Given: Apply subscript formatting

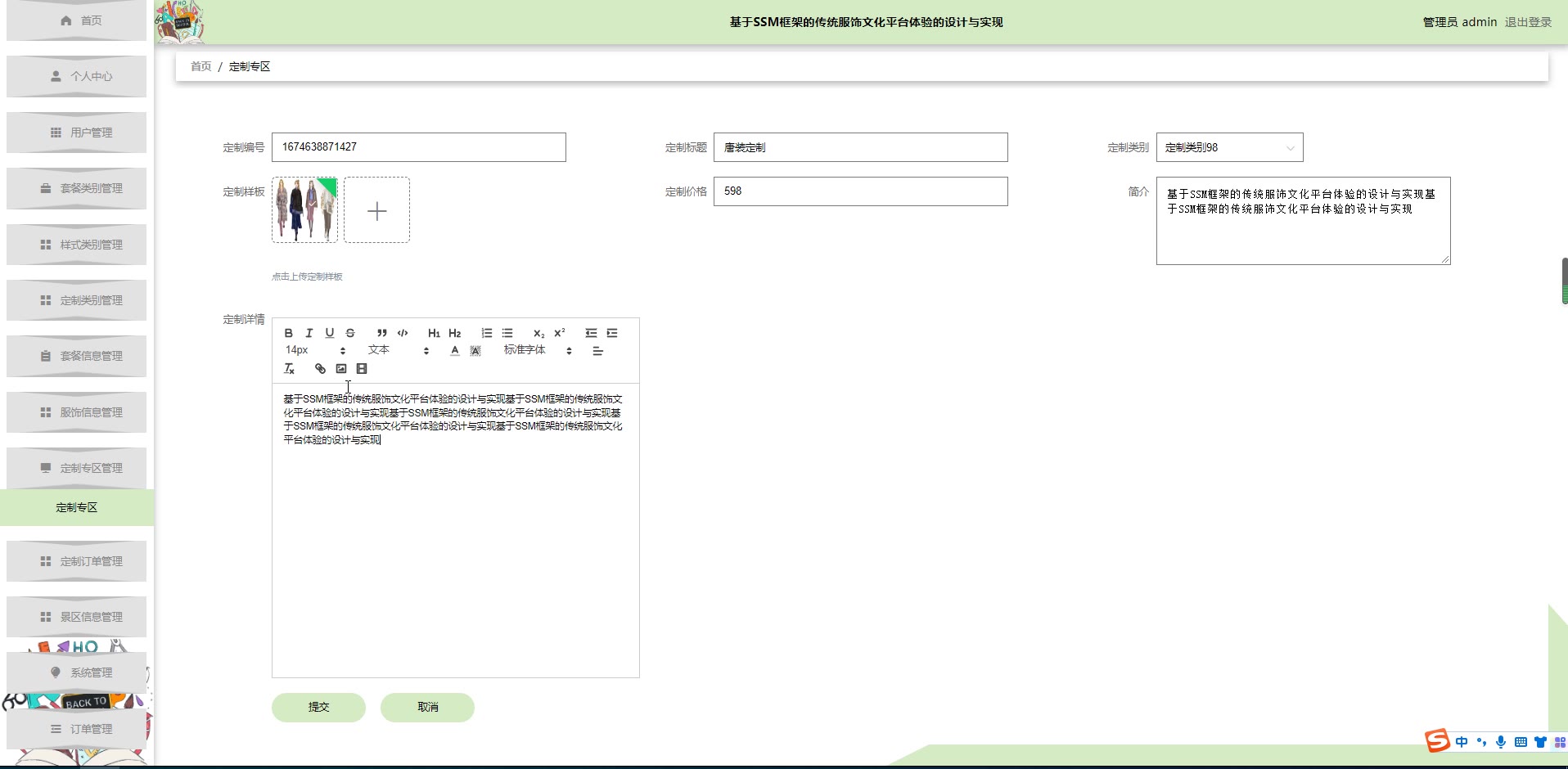Looking at the screenshot, I should coord(538,333).
